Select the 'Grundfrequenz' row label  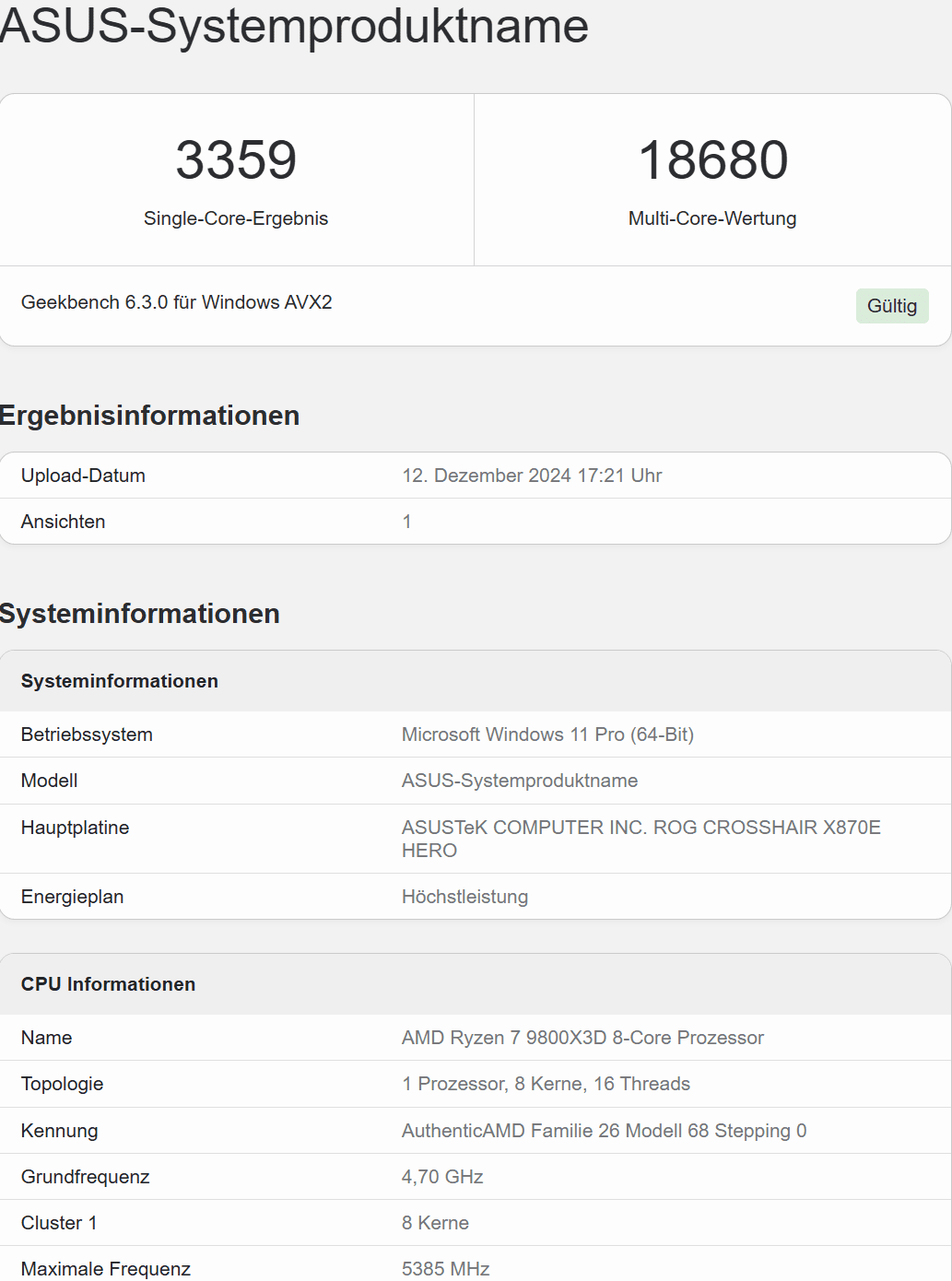point(86,1177)
